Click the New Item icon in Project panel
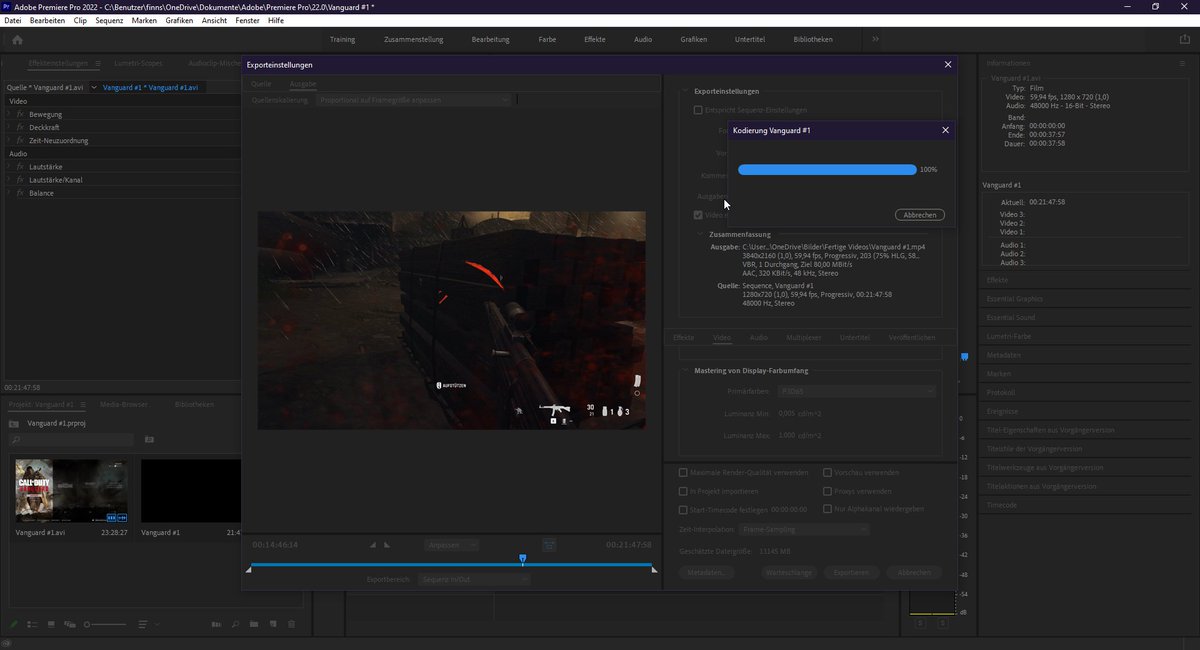The height and width of the screenshot is (650, 1200). click(x=272, y=624)
